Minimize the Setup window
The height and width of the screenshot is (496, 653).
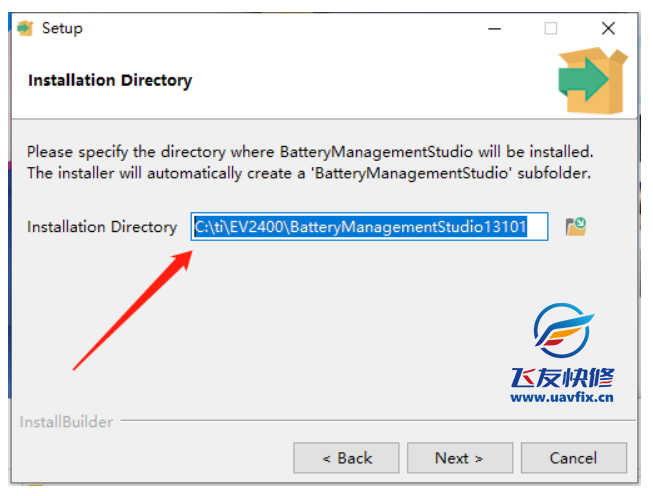pyautogui.click(x=493, y=28)
